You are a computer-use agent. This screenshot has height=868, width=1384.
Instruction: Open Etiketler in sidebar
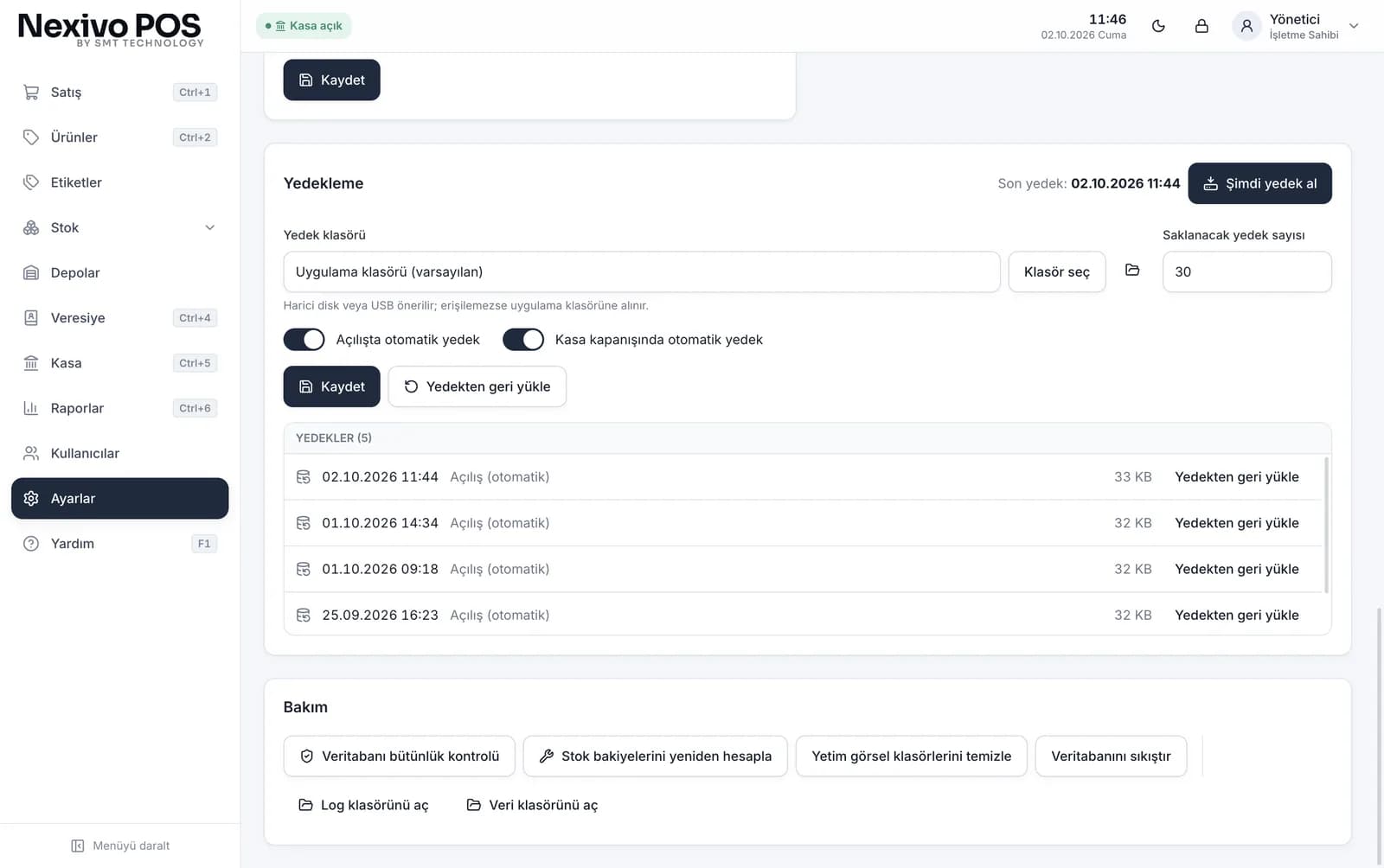(x=119, y=182)
